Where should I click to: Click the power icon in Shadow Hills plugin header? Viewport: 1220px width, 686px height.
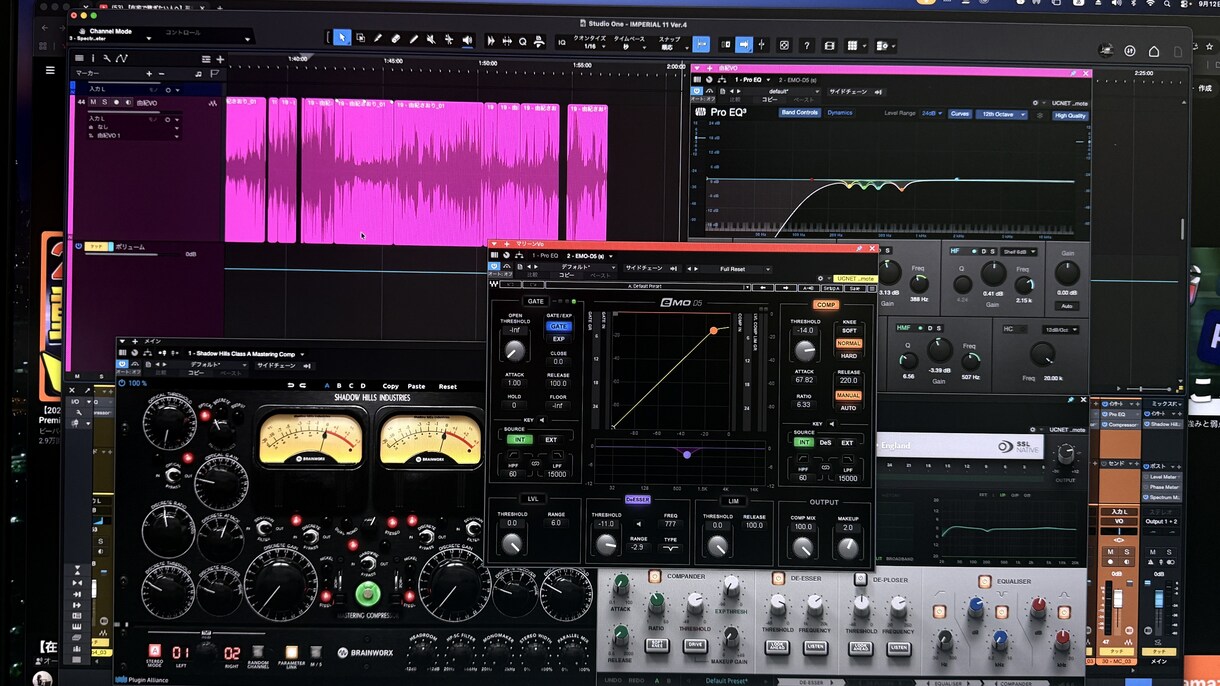tap(122, 365)
